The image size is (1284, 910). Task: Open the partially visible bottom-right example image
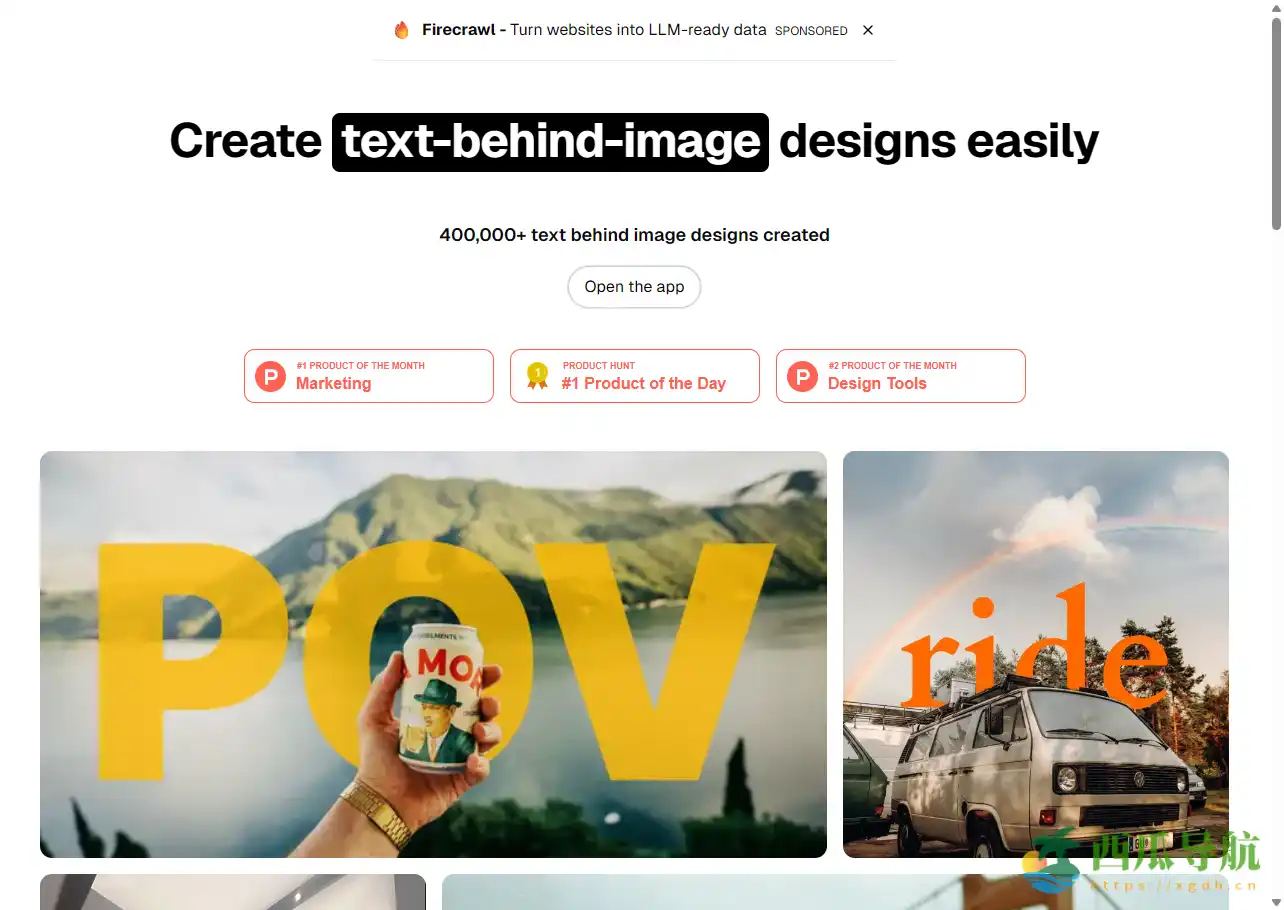click(835, 892)
